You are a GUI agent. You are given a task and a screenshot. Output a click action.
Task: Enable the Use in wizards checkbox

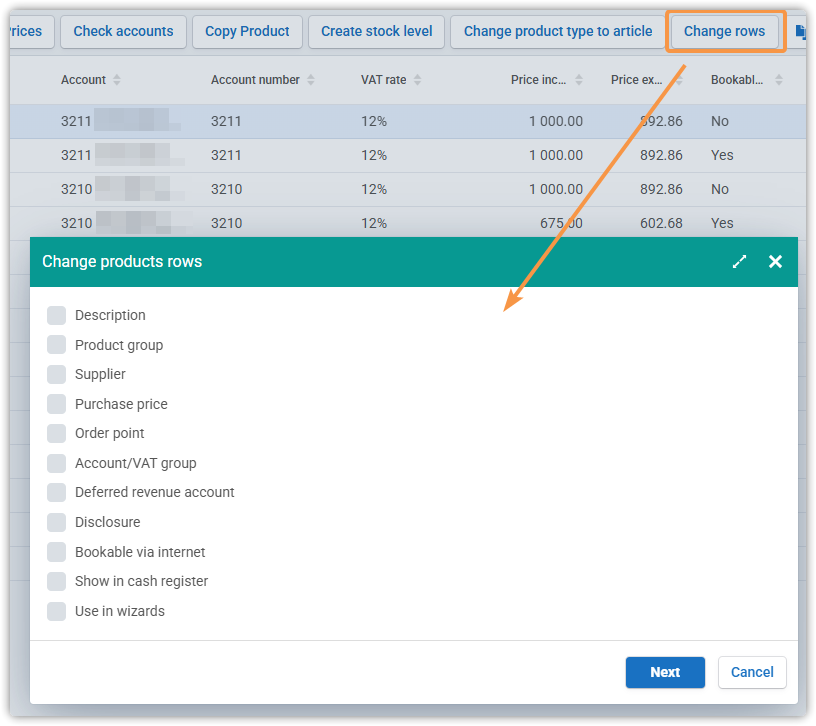tap(56, 611)
